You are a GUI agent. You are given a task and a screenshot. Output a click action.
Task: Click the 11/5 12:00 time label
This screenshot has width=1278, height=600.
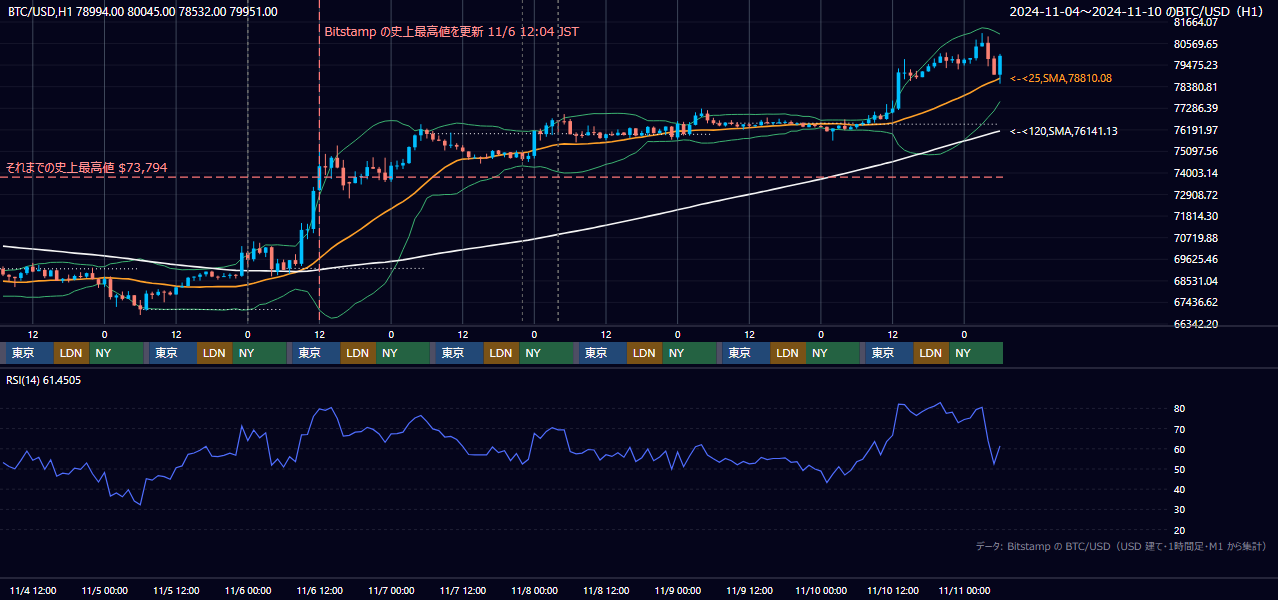coord(176,590)
